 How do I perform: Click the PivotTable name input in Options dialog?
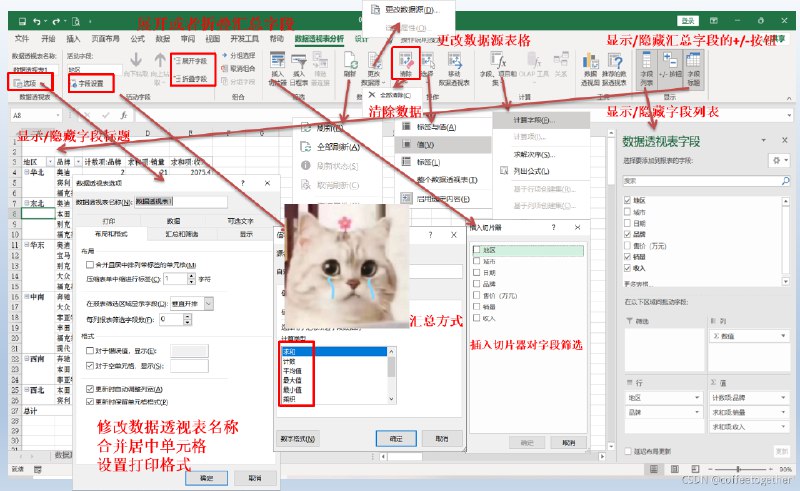(x=181, y=202)
